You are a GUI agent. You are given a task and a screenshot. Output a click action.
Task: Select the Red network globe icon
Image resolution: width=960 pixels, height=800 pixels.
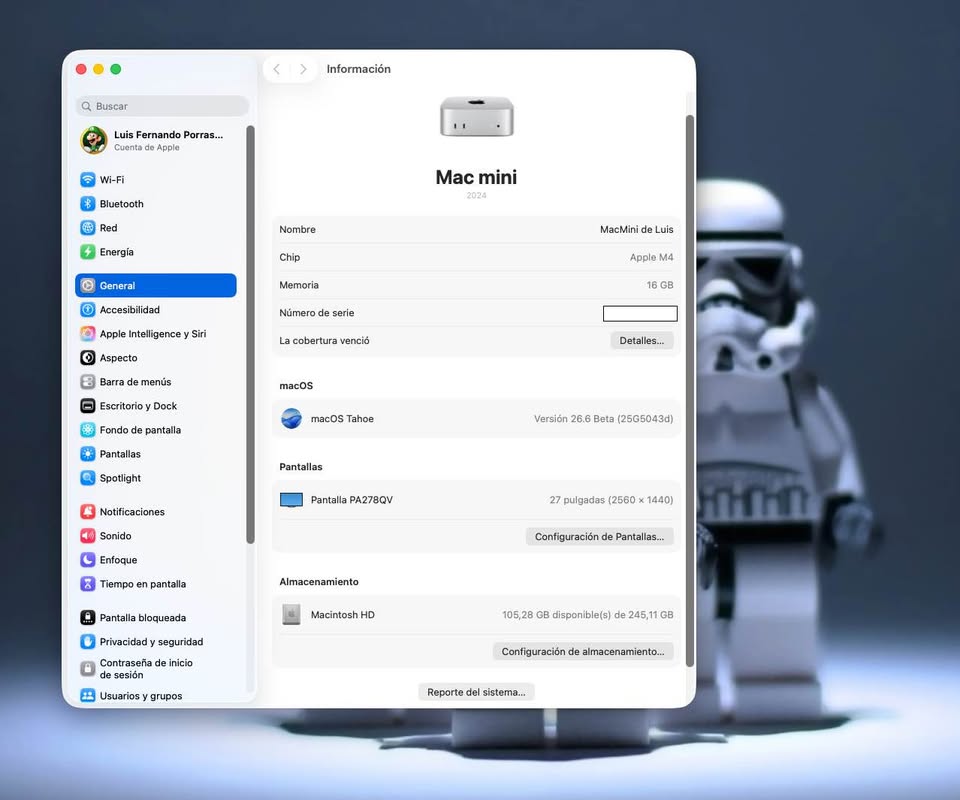pyautogui.click(x=88, y=228)
